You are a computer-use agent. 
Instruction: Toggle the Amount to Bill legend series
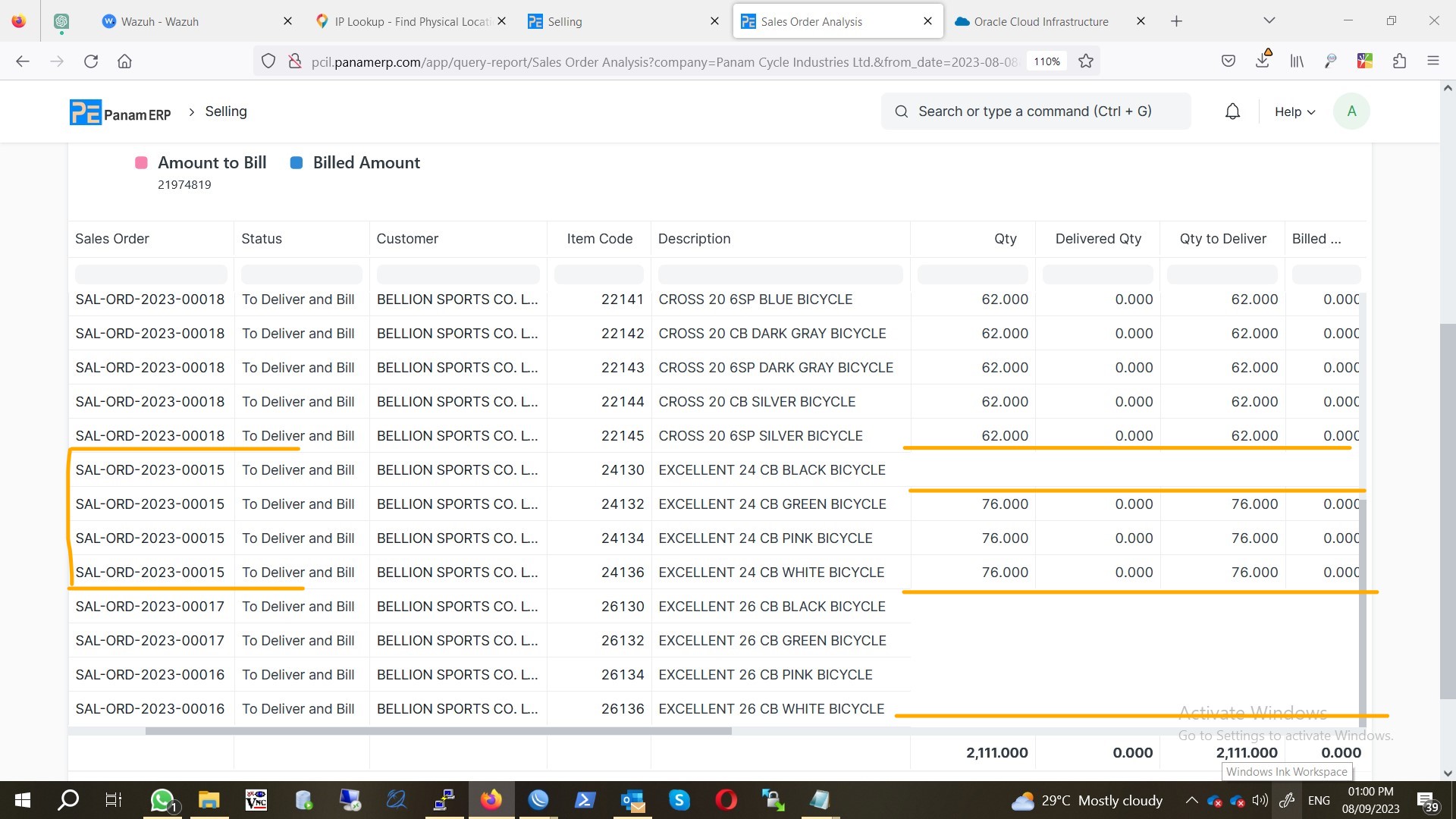click(201, 162)
